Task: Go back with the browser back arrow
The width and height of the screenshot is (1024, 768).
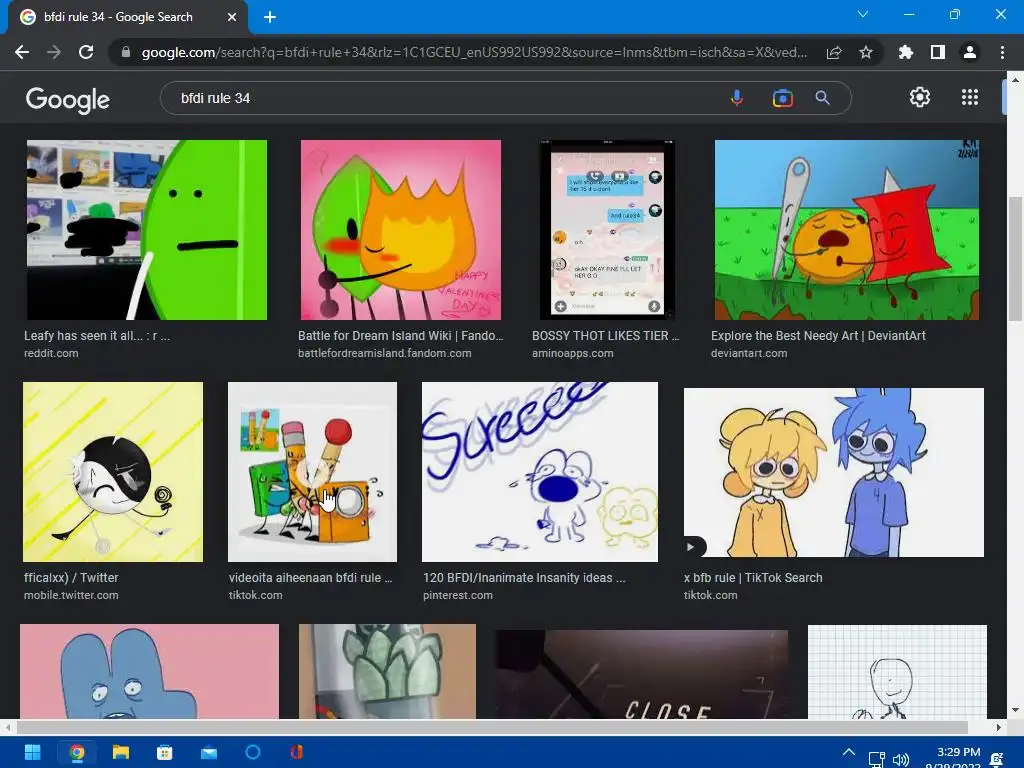Action: tap(22, 52)
